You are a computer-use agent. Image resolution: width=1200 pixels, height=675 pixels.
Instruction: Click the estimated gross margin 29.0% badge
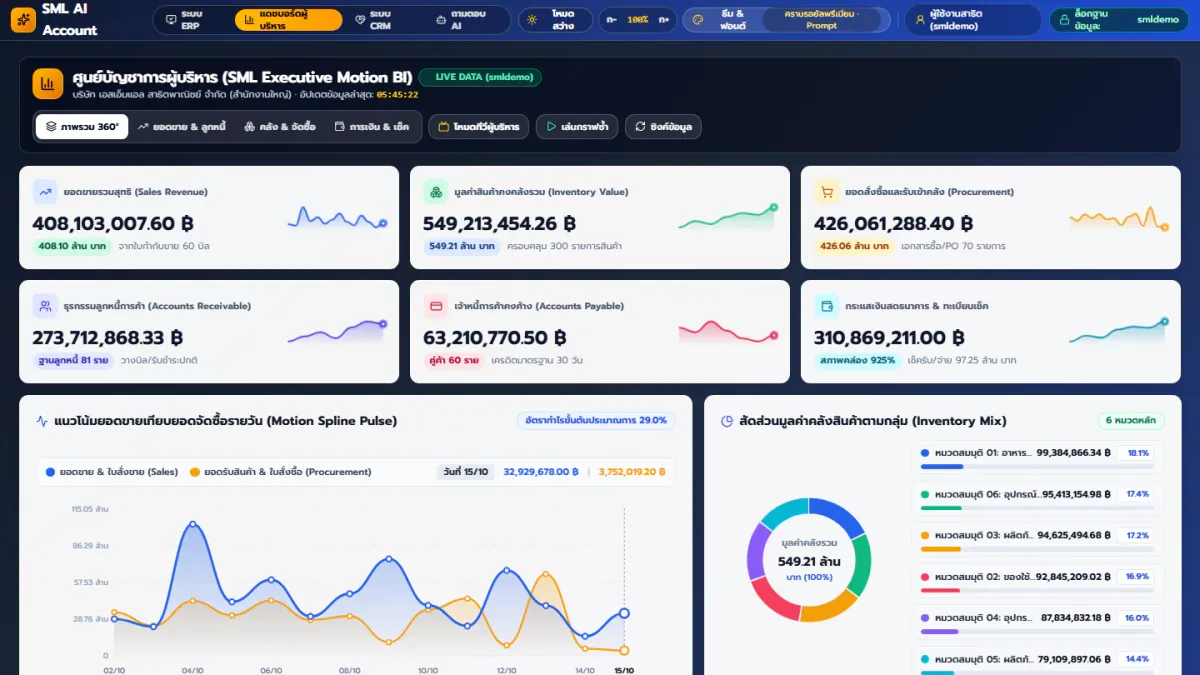click(596, 421)
